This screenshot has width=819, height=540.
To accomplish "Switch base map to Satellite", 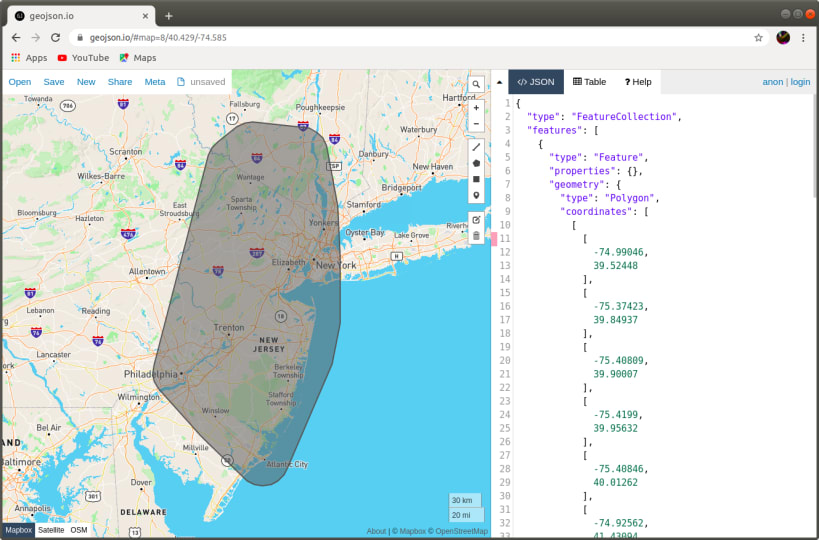I will pos(51,530).
